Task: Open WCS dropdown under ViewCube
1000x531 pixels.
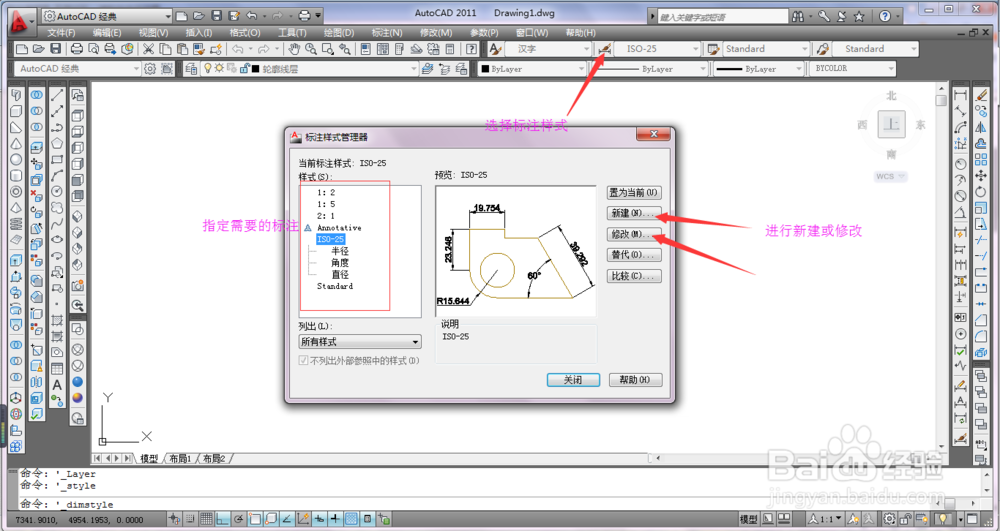Action: click(890, 177)
